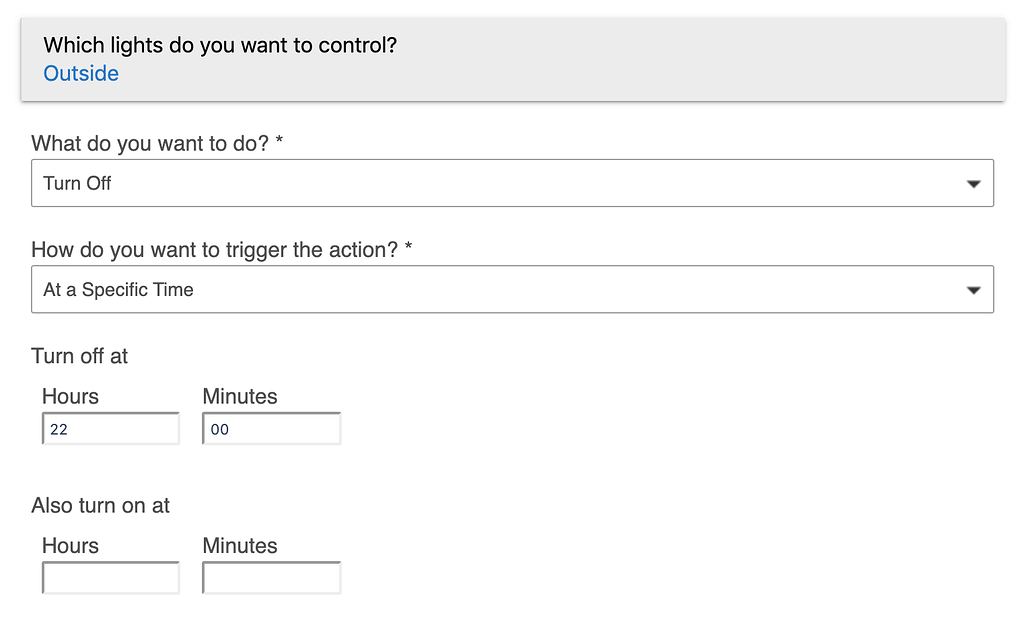Click the "How do you want to trigger the action?" label

pyautogui.click(x=214, y=250)
